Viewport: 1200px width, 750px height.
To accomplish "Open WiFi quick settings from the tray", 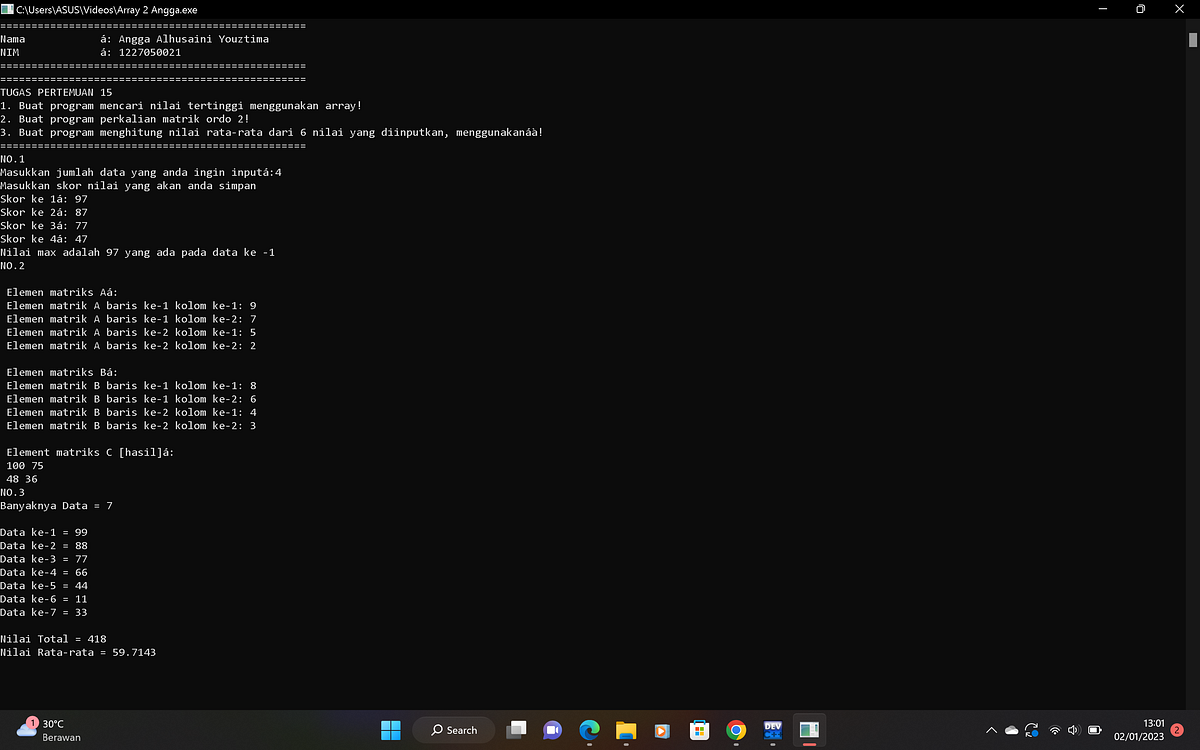I will click(1054, 730).
